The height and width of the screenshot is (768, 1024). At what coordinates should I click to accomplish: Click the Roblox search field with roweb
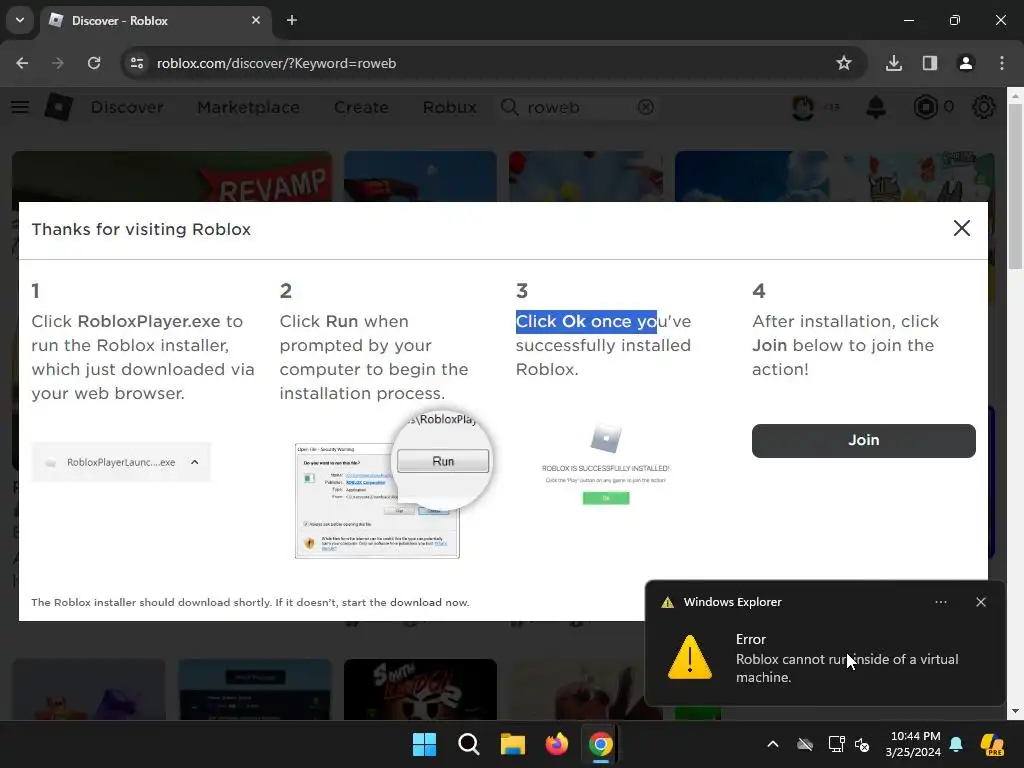[578, 107]
